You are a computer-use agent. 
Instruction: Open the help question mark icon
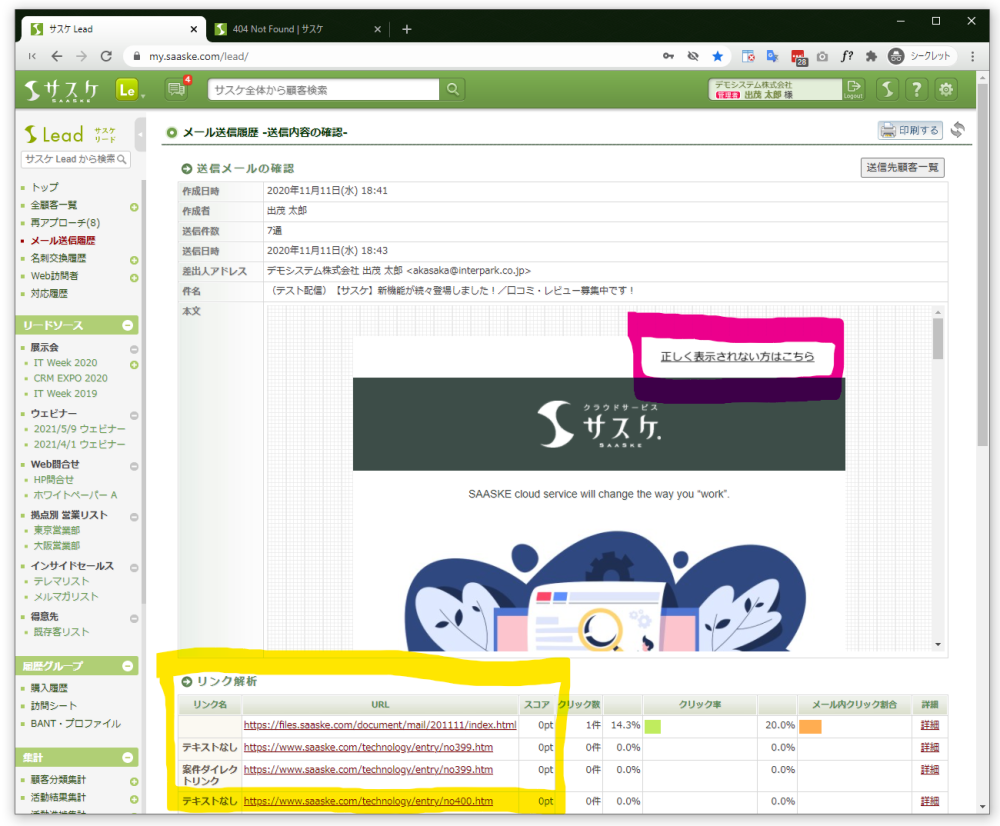click(x=916, y=90)
